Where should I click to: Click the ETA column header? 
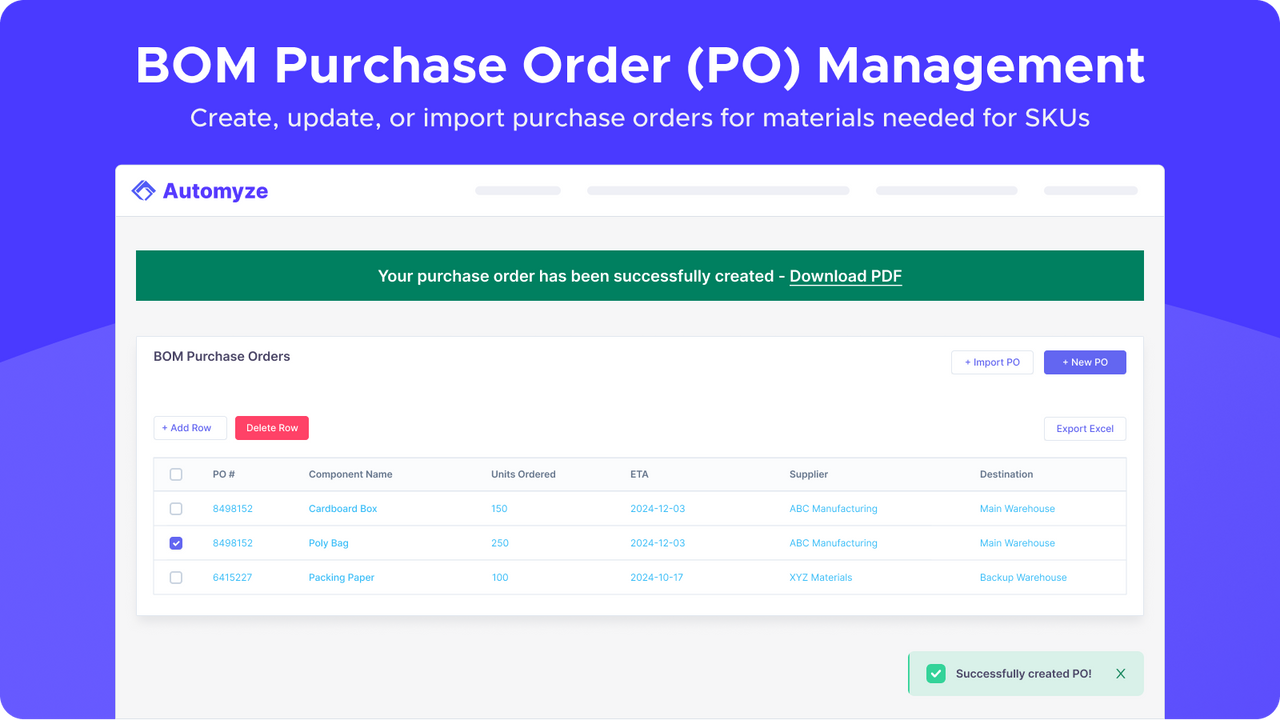coord(639,474)
